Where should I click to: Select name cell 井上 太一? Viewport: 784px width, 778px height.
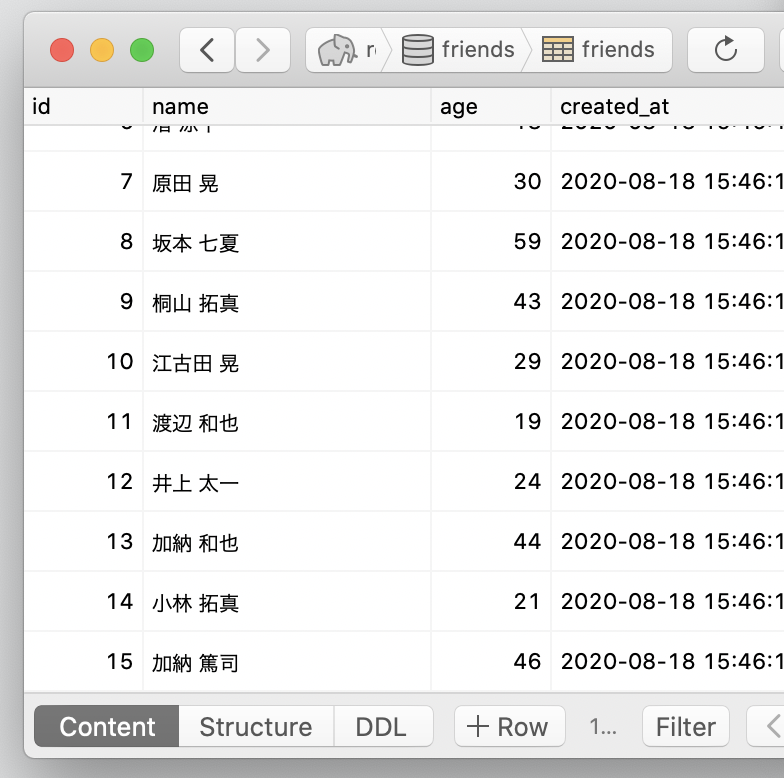(287, 482)
